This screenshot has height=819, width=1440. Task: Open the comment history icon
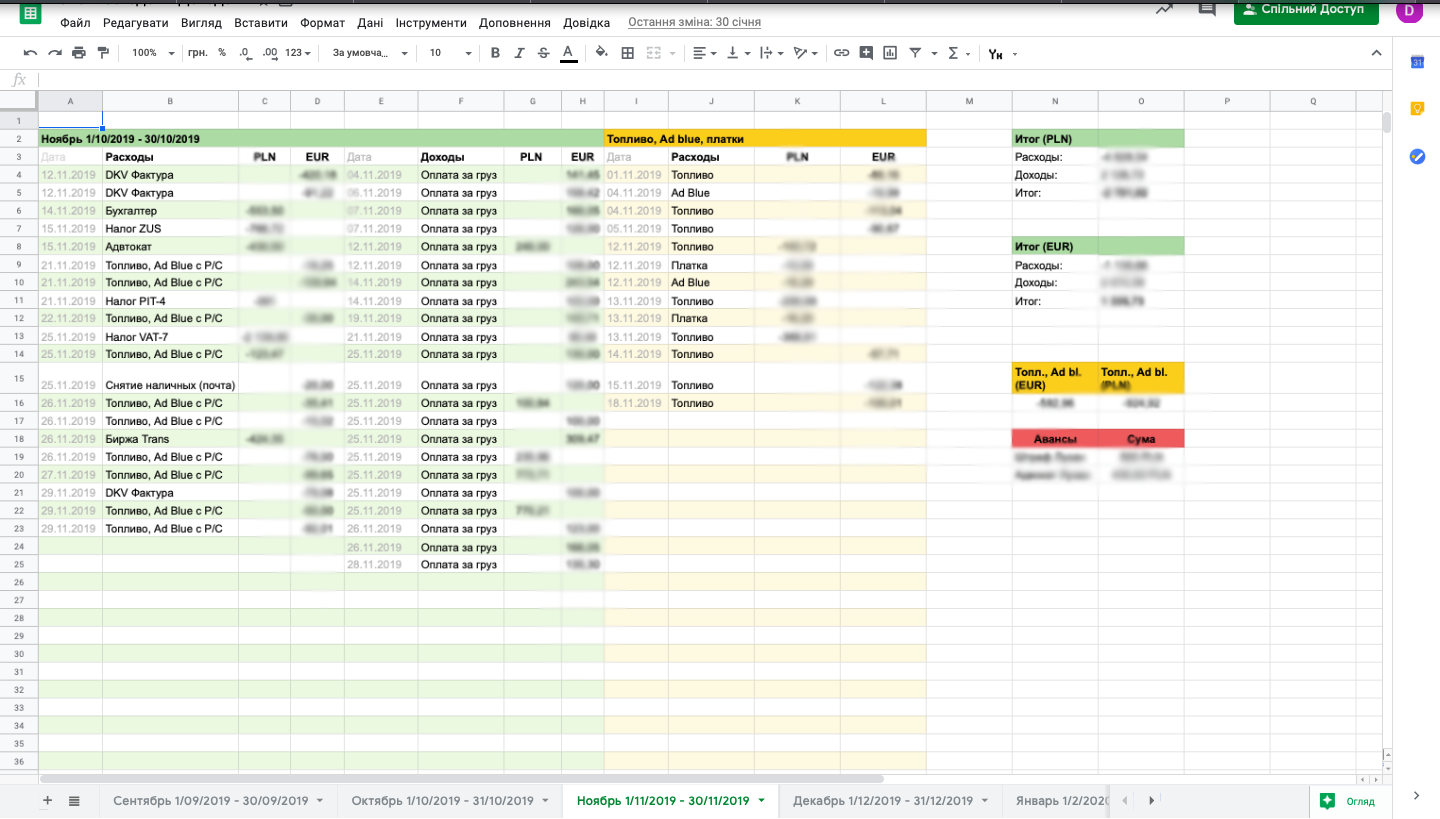pyautogui.click(x=1208, y=9)
